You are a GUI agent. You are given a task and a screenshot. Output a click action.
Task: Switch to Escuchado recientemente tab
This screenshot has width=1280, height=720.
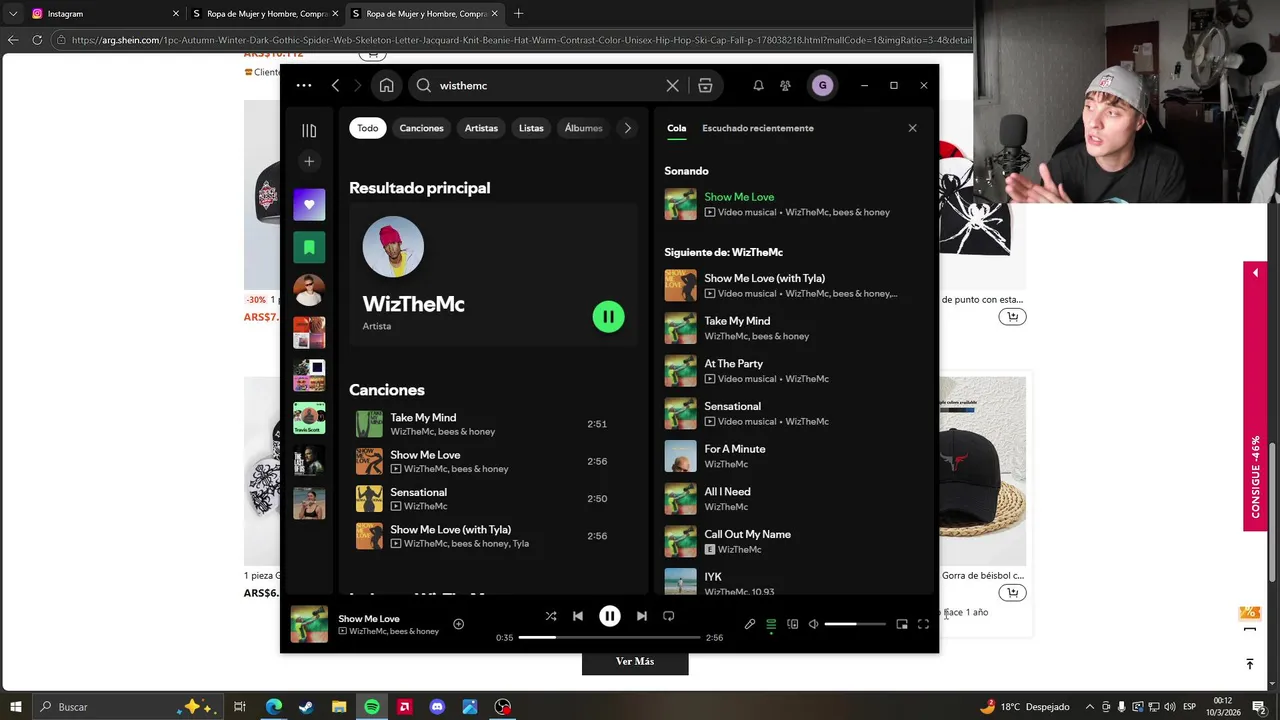[758, 128]
